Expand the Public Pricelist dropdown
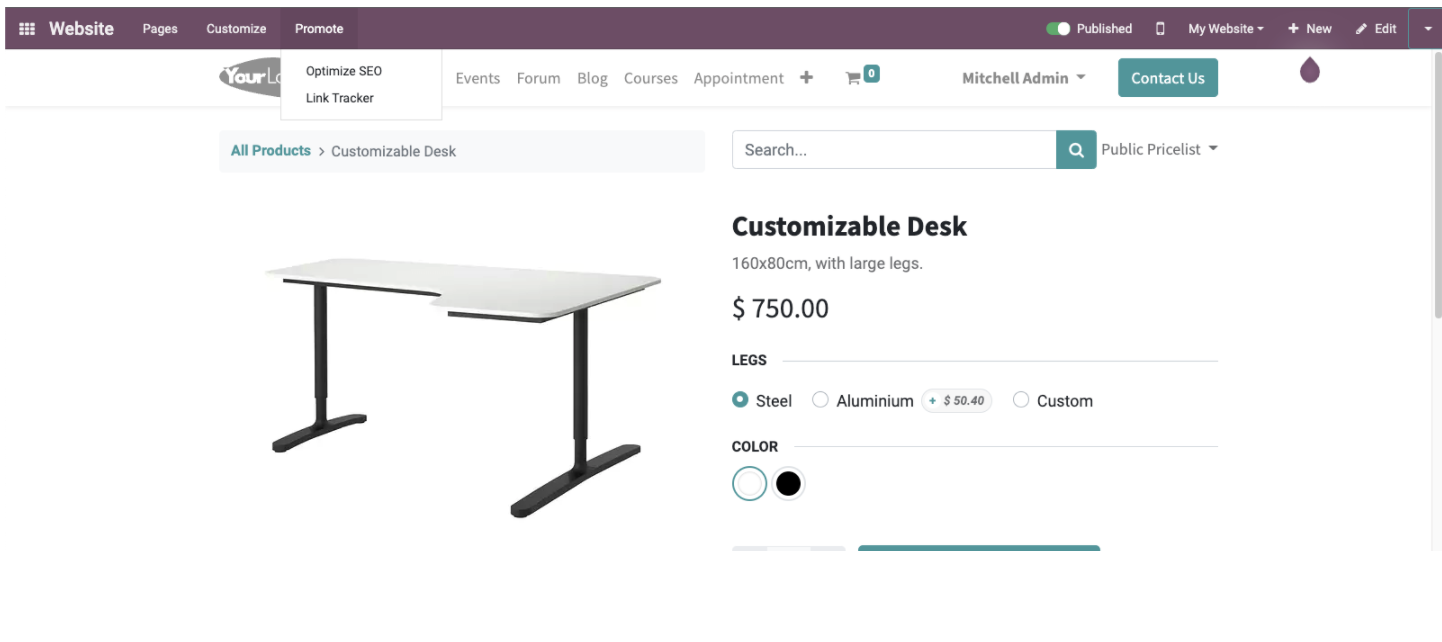Image resolution: width=1442 pixels, height=642 pixels. 1159,149
